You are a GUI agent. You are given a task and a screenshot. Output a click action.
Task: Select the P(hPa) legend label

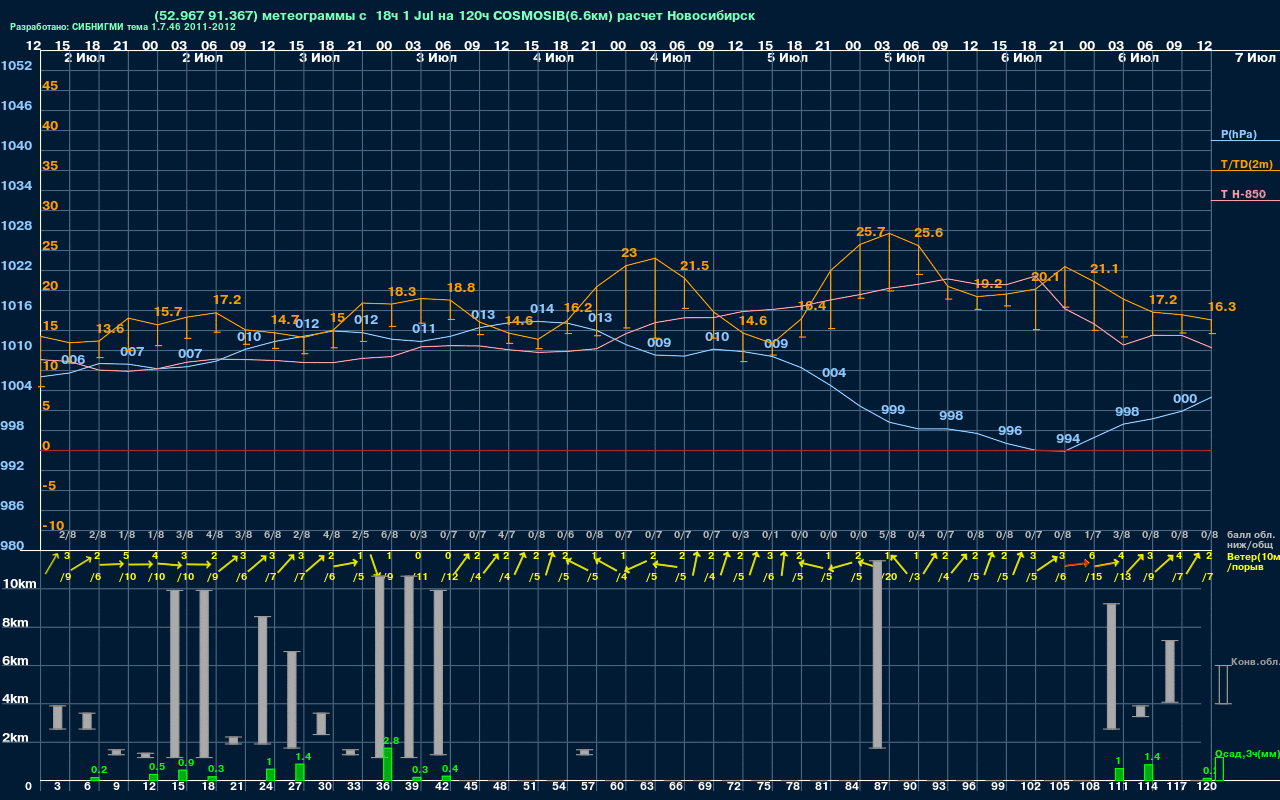click(x=1238, y=134)
